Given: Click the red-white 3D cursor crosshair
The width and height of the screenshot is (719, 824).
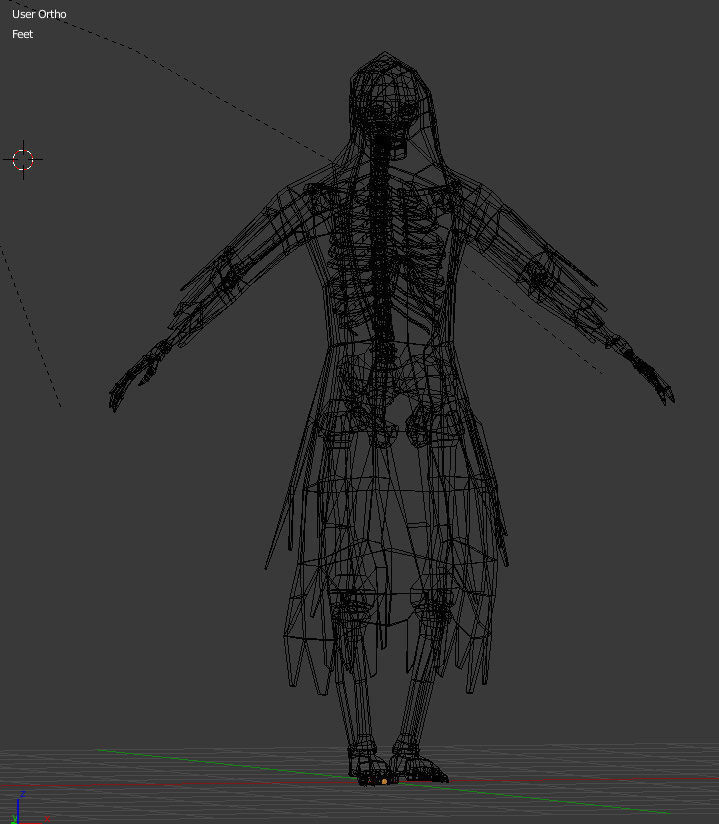Looking at the screenshot, I should click(23, 160).
